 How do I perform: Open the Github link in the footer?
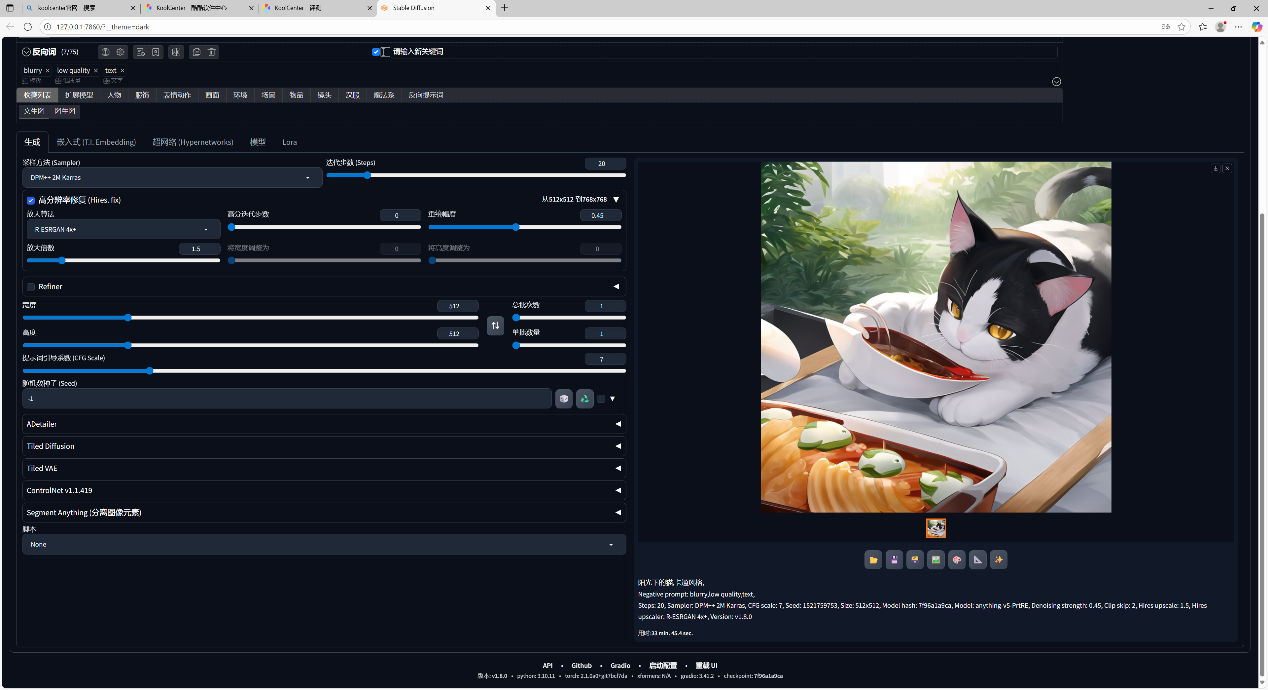click(581, 665)
